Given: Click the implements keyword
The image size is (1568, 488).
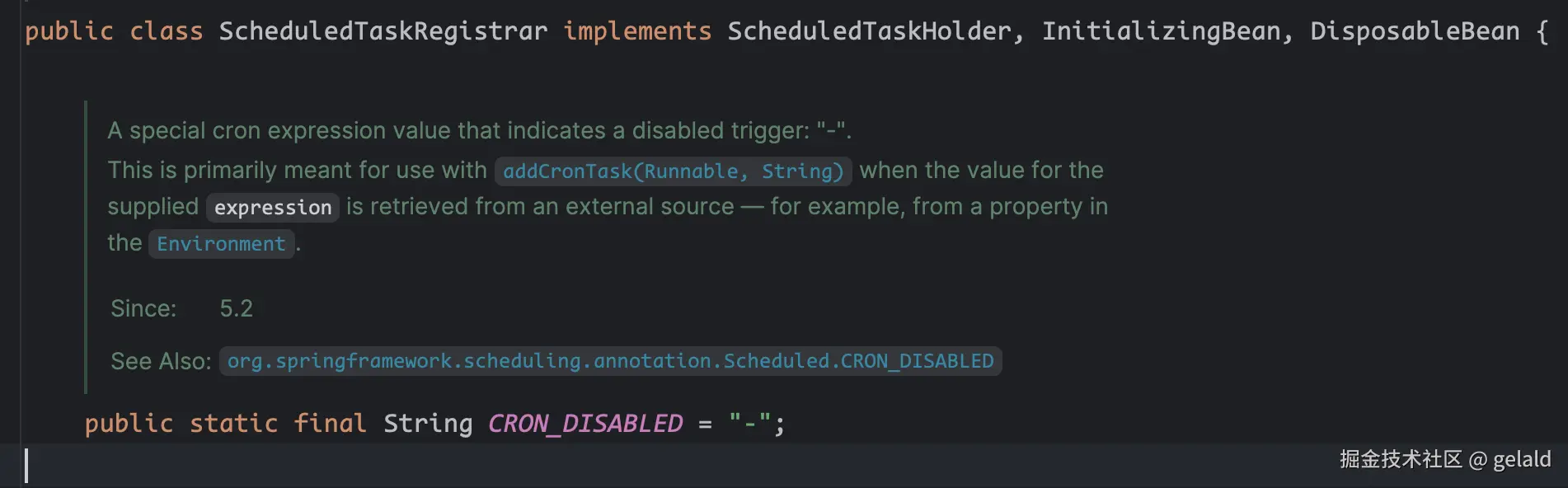Looking at the screenshot, I should click(x=636, y=31).
